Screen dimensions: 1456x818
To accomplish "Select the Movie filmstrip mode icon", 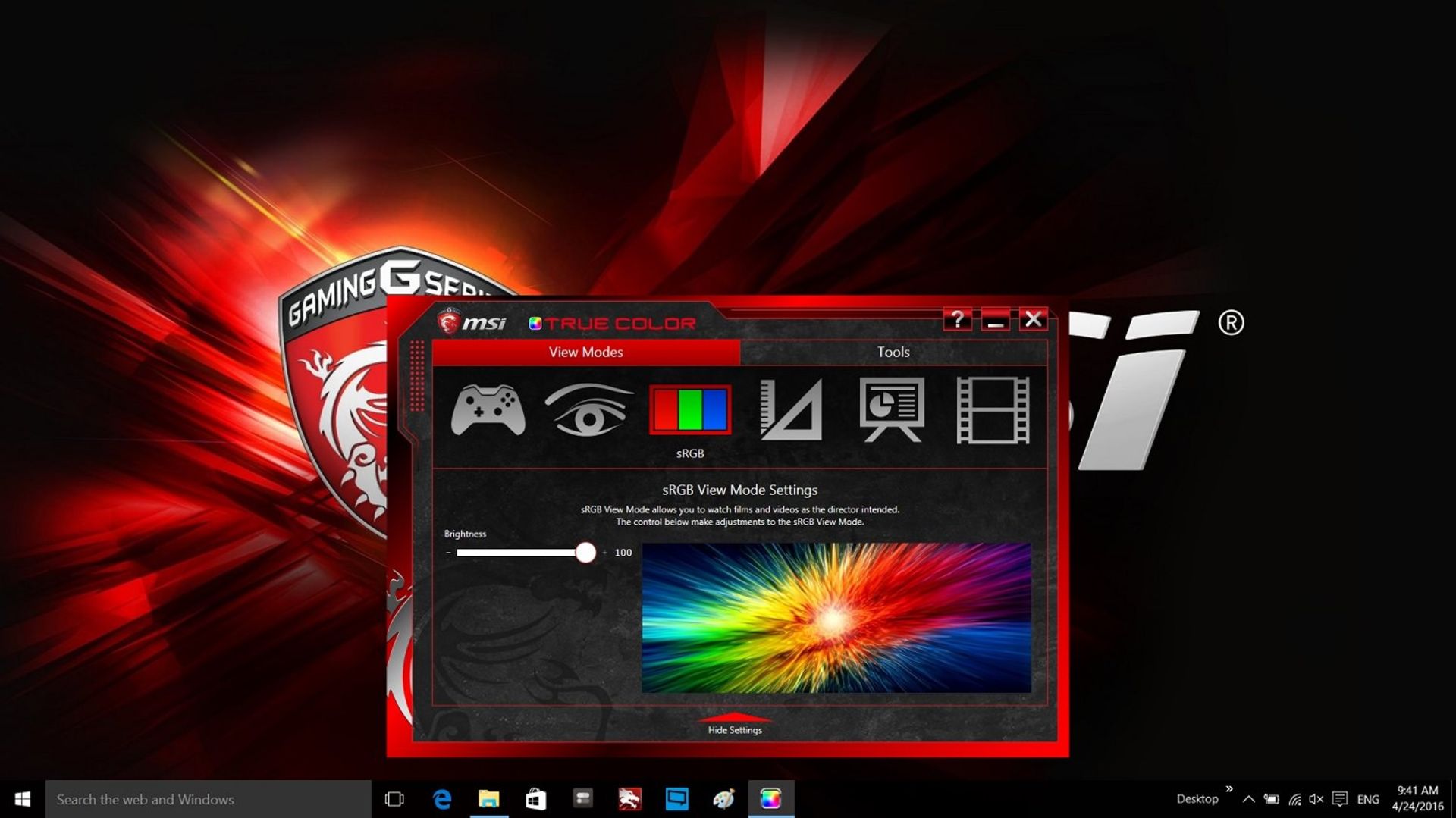I will (x=993, y=409).
